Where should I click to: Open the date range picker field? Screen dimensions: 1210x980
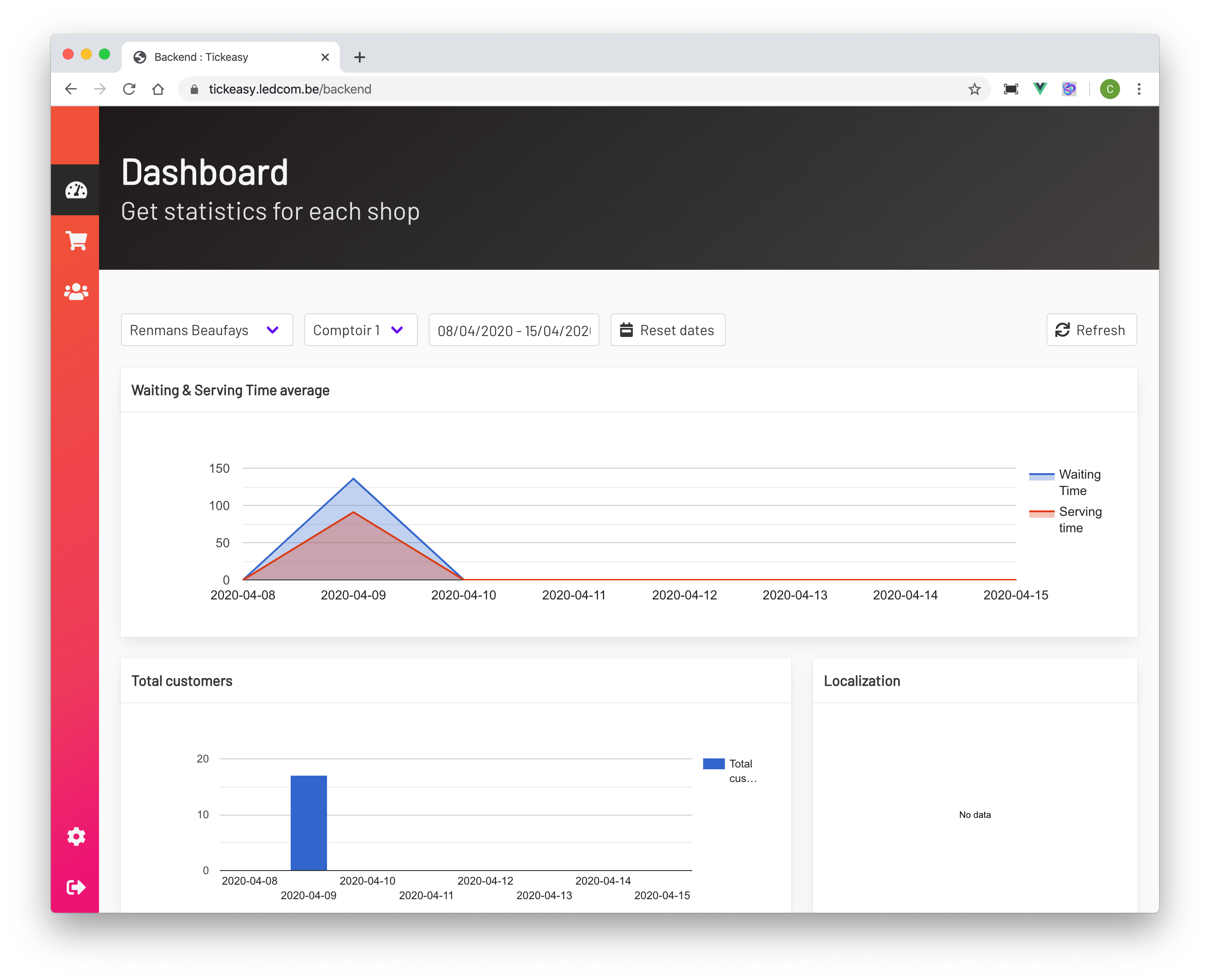click(x=513, y=330)
